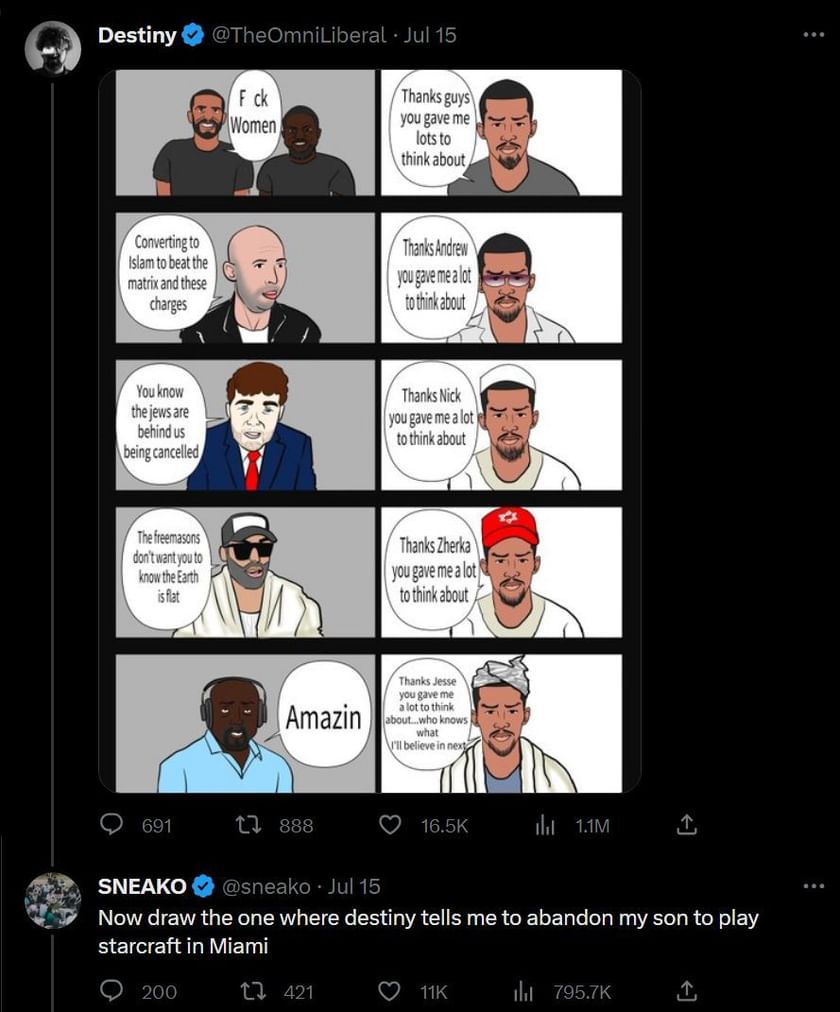Share SNEAKO's tweet
Viewport: 840px width, 1012px height.
(x=686, y=991)
